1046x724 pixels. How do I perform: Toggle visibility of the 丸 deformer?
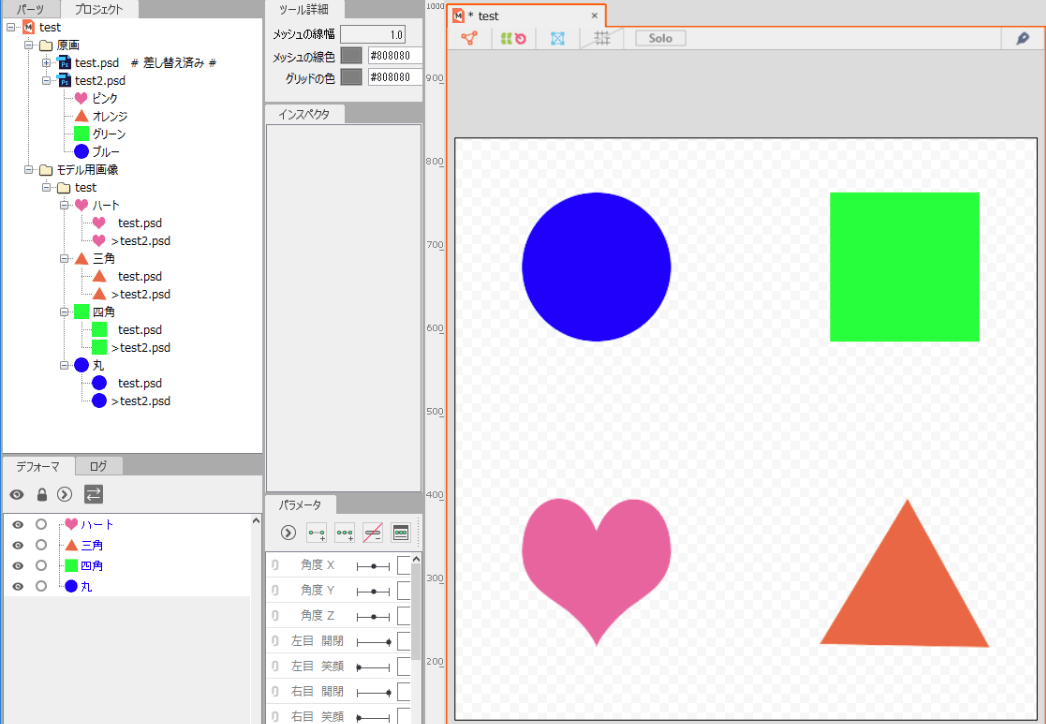point(18,587)
